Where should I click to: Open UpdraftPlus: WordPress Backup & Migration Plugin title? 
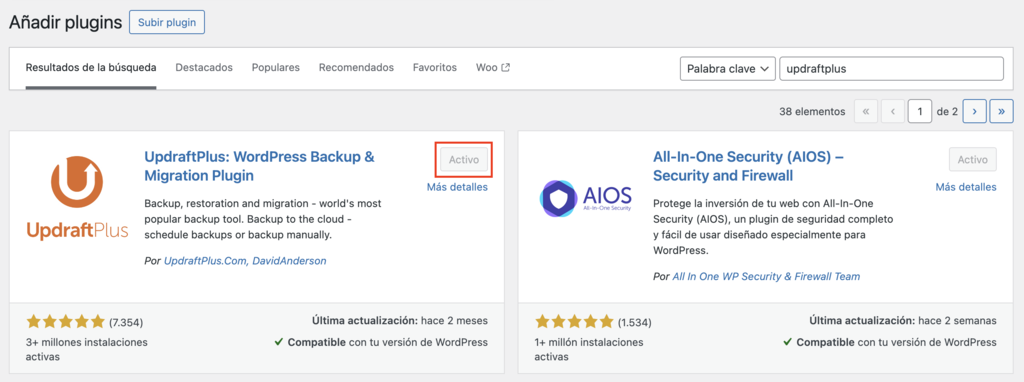[x=259, y=167]
